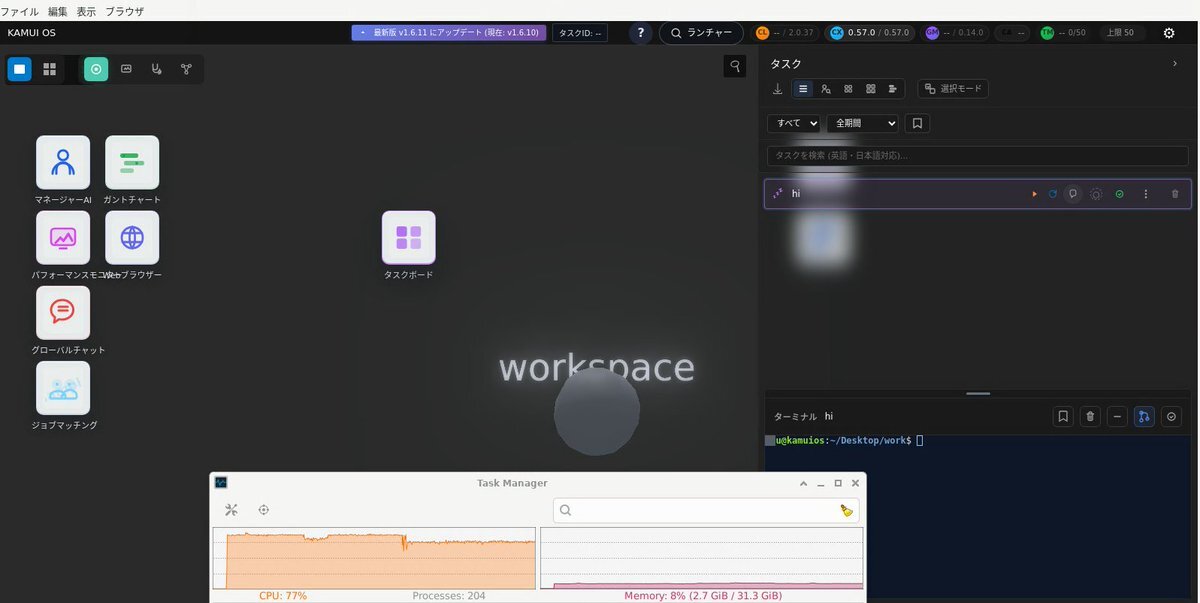Image resolution: width=1200 pixels, height=603 pixels.
Task: Switch to grid layout view toggle
Action: tap(49, 69)
